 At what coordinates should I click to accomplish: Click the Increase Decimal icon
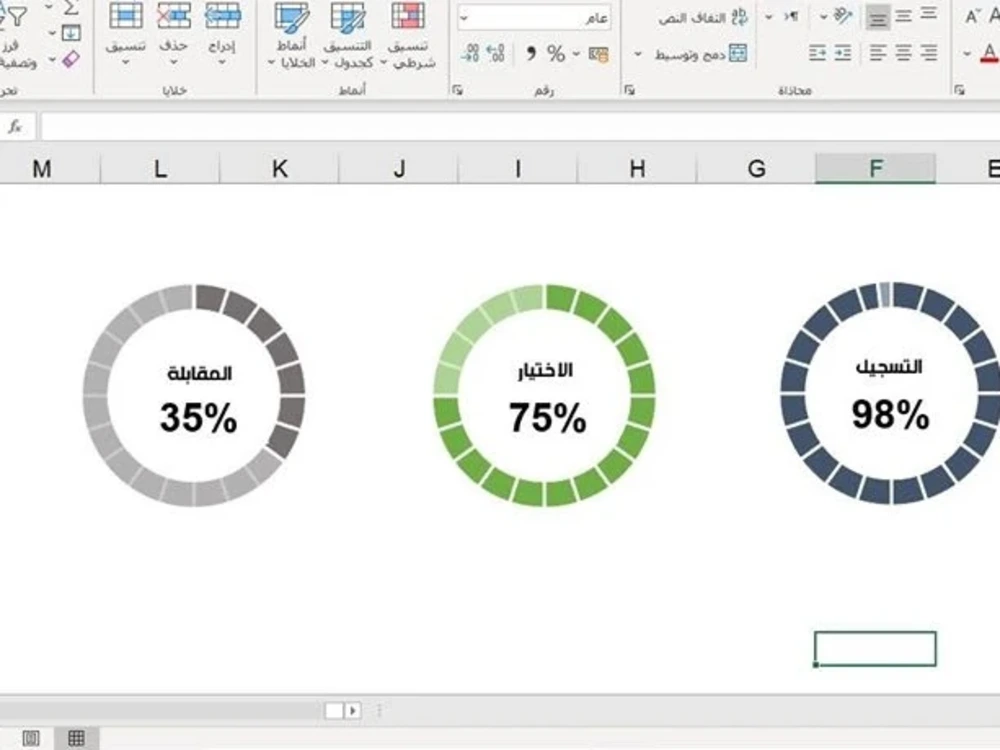[x=496, y=54]
